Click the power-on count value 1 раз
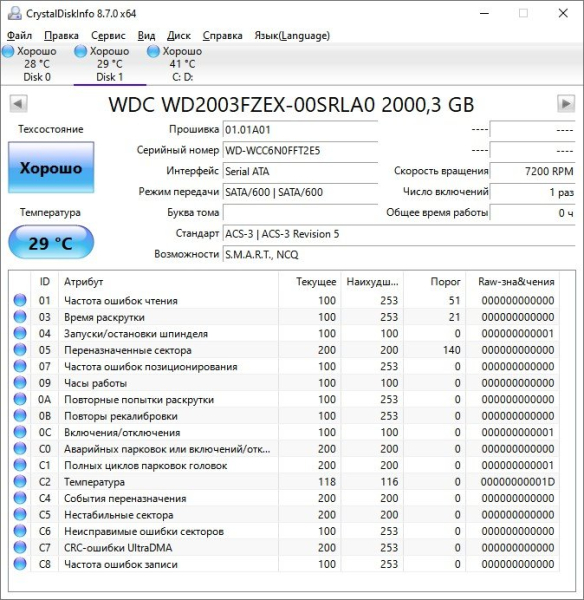This screenshot has width=584, height=600. coord(532,192)
